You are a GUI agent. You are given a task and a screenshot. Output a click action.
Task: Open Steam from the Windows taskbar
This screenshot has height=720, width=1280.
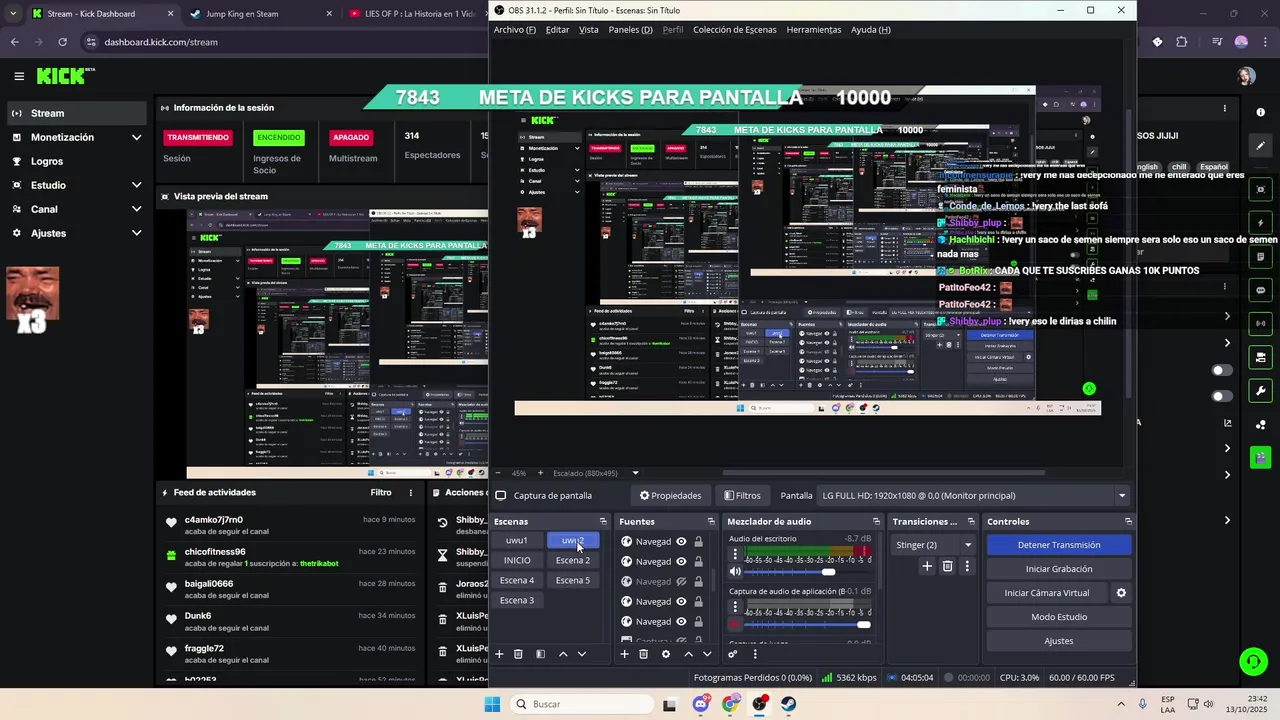[789, 704]
